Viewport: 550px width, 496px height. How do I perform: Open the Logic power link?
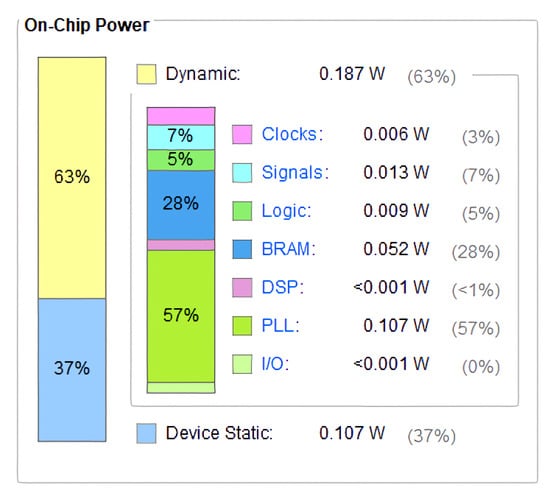[x=286, y=211]
